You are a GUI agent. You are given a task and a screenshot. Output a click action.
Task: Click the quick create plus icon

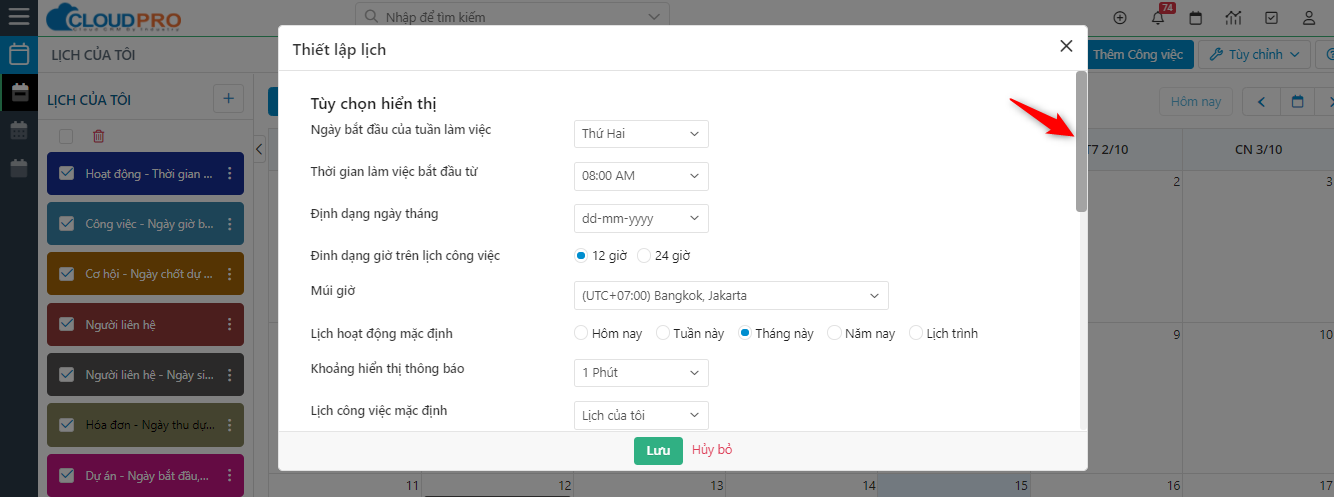tap(1120, 18)
